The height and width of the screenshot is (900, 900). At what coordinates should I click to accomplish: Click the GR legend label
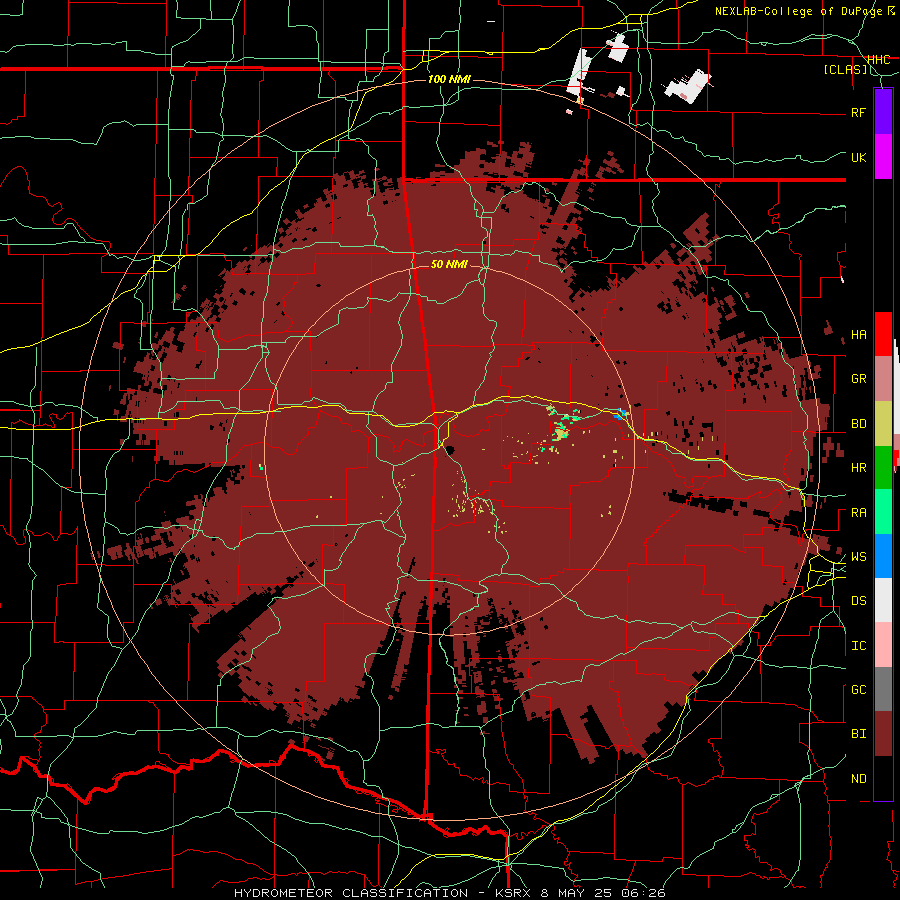(858, 379)
